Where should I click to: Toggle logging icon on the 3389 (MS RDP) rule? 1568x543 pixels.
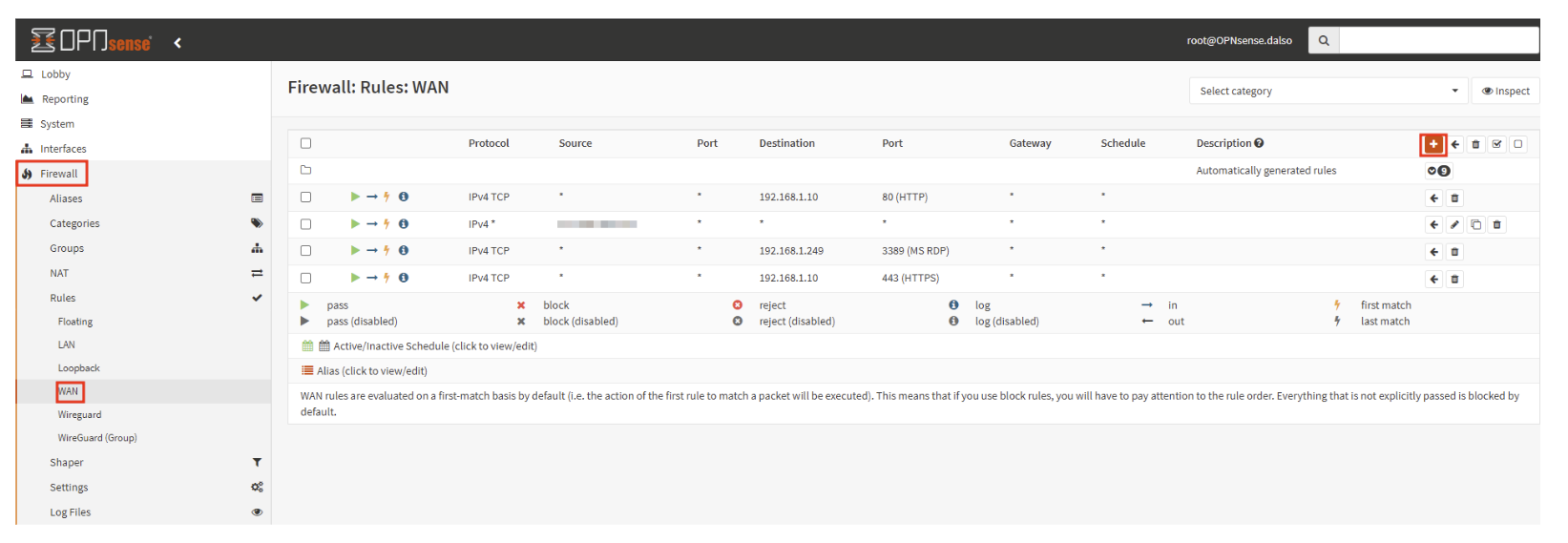(404, 251)
